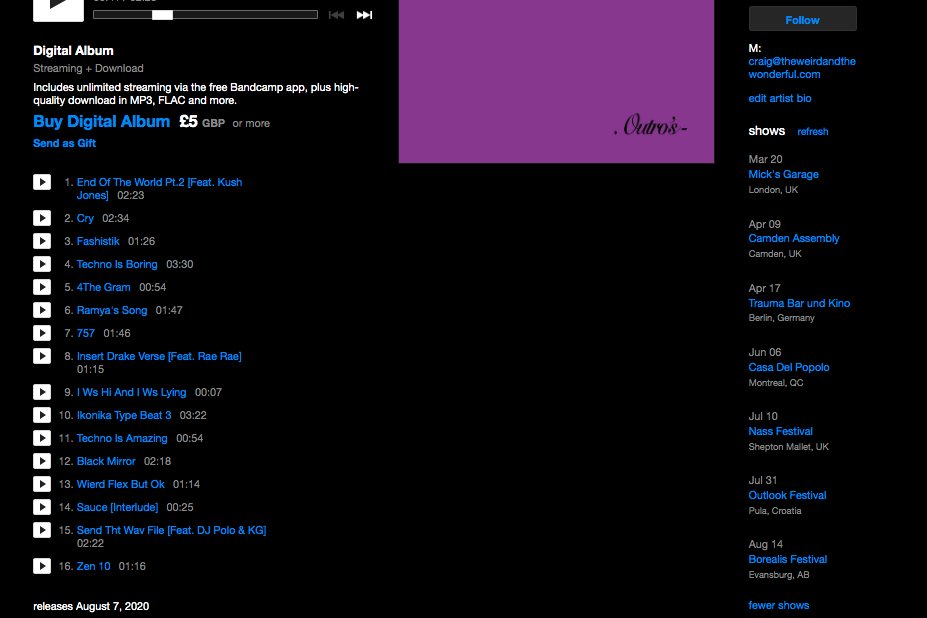This screenshot has width=927, height=618.
Task: Play track 12 Black Mirror
Action: click(x=42, y=461)
